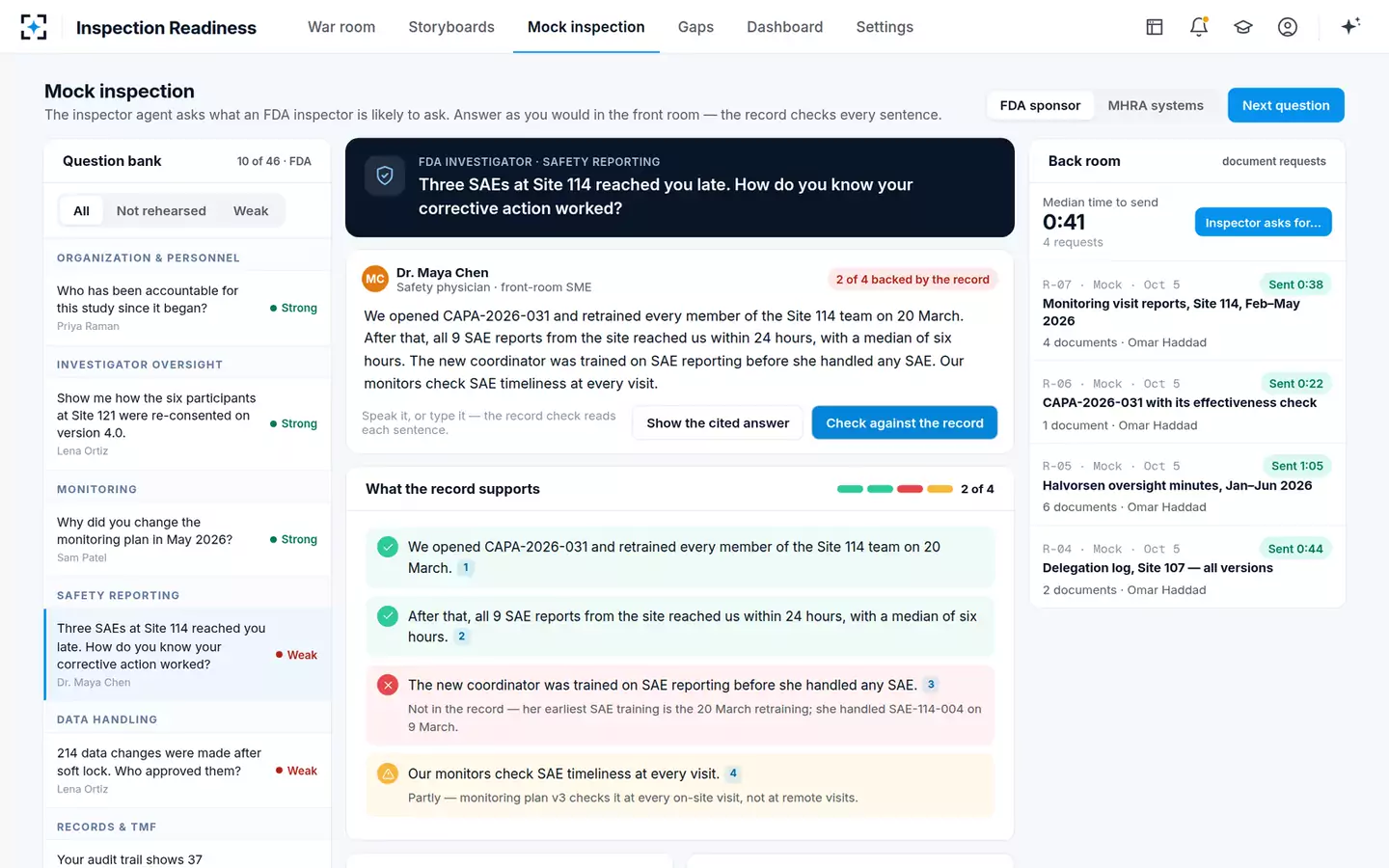Open the Dashboard tab

point(785,27)
